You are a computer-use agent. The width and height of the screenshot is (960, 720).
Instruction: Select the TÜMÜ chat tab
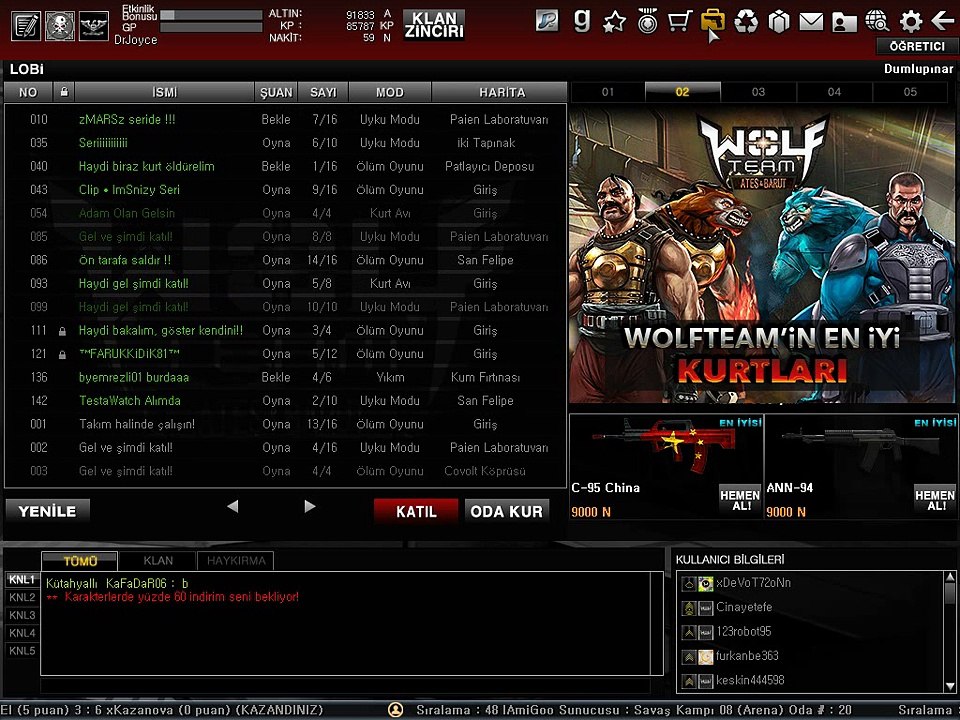coord(80,561)
